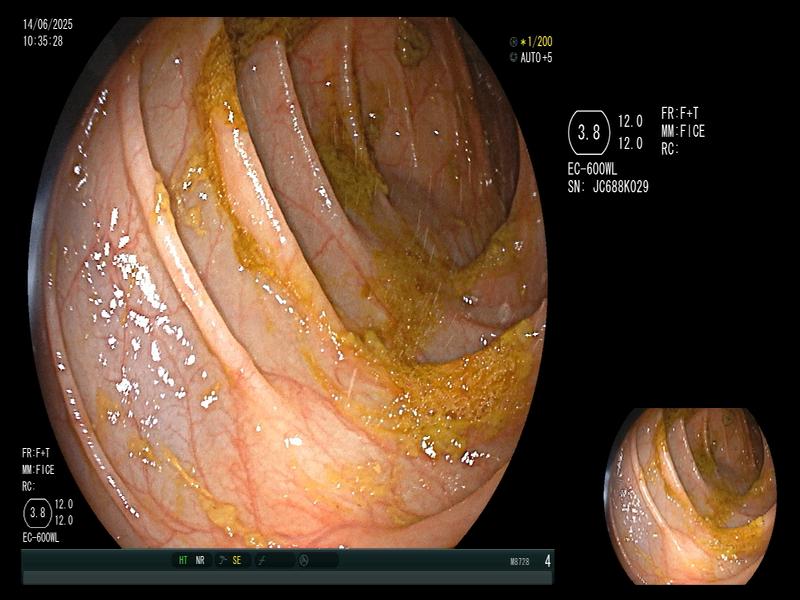Click the serial number JC688K029

[620, 187]
